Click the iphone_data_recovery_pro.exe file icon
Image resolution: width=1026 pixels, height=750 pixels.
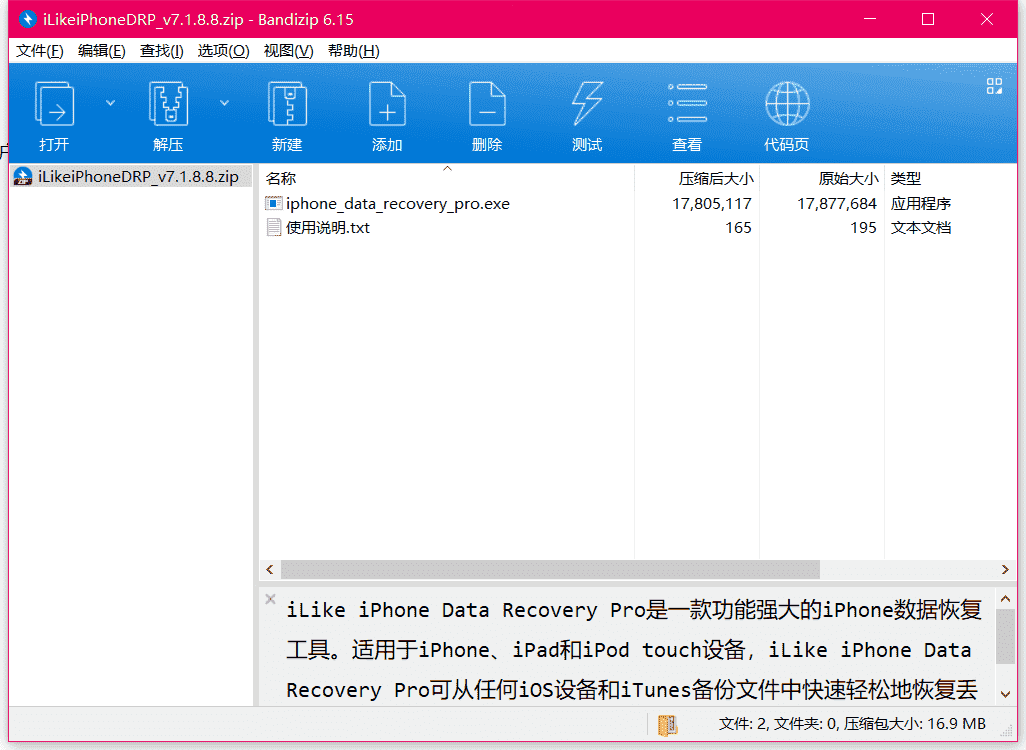pos(274,204)
